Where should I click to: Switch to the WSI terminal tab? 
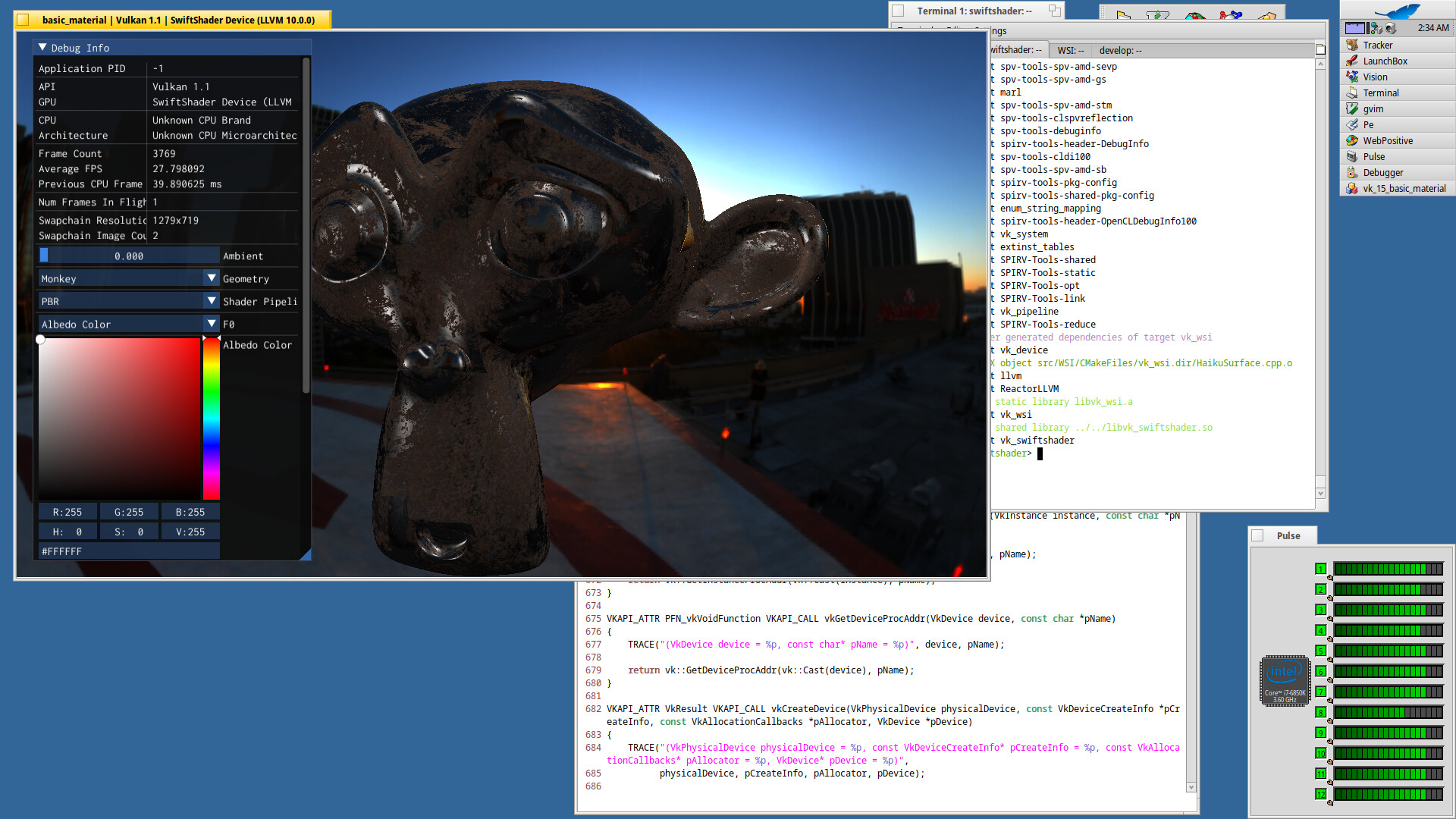pyautogui.click(x=1071, y=50)
